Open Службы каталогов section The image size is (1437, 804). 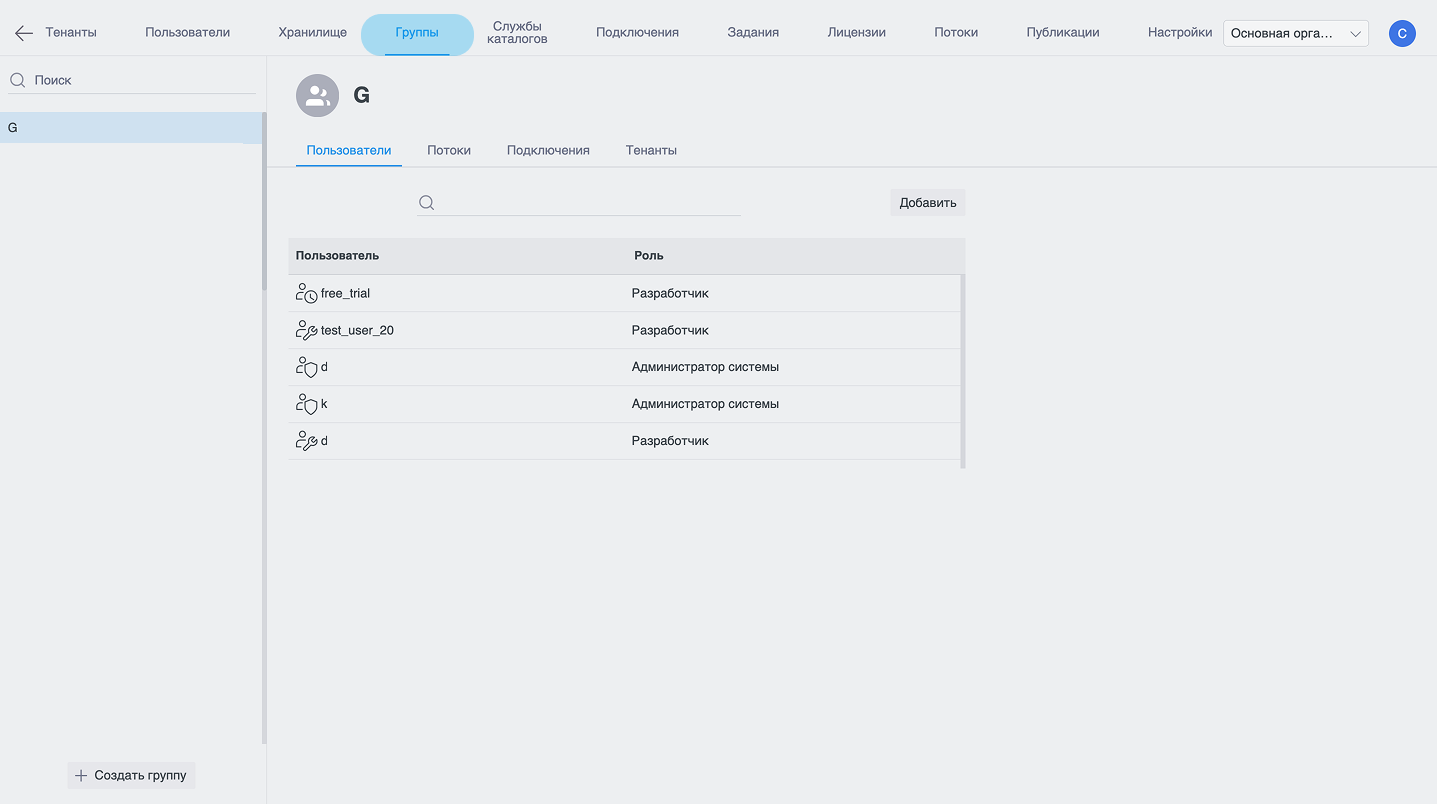pos(517,33)
